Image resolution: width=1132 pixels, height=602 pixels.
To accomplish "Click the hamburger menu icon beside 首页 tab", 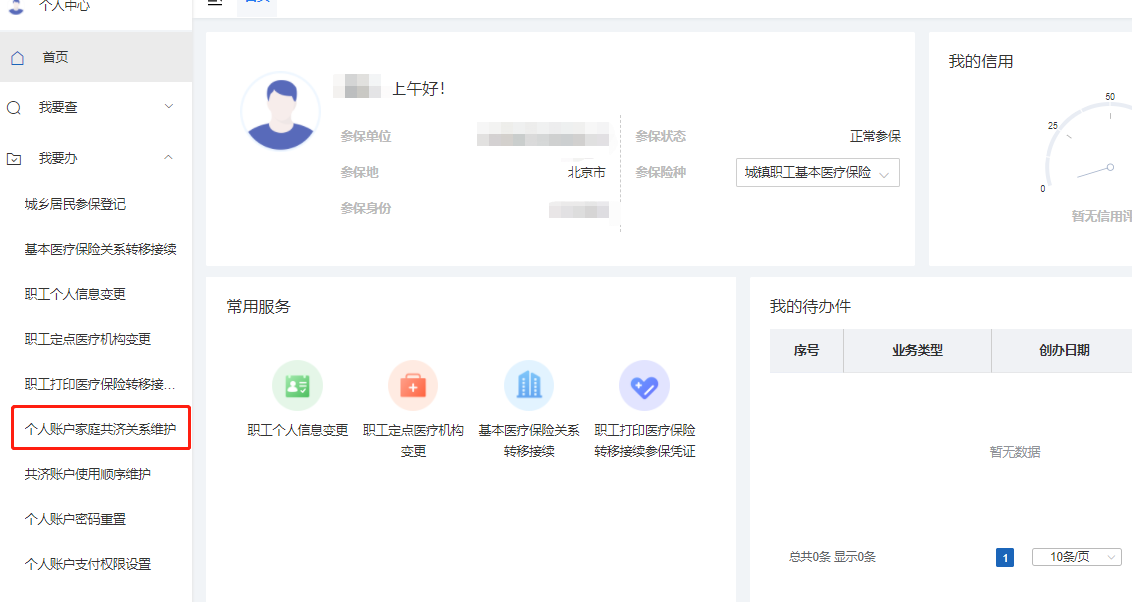I will [213, 3].
